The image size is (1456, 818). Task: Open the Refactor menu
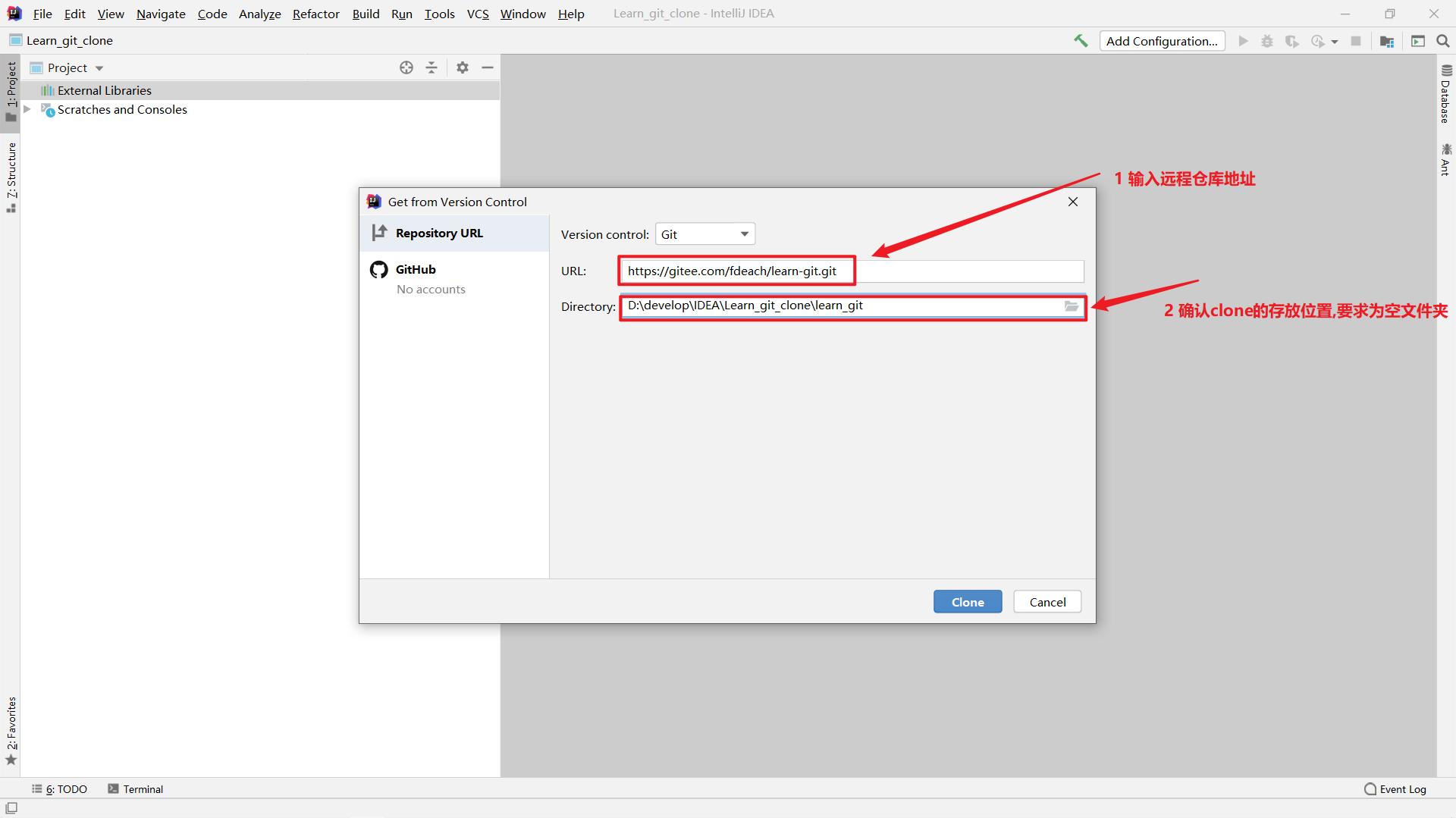click(x=316, y=14)
